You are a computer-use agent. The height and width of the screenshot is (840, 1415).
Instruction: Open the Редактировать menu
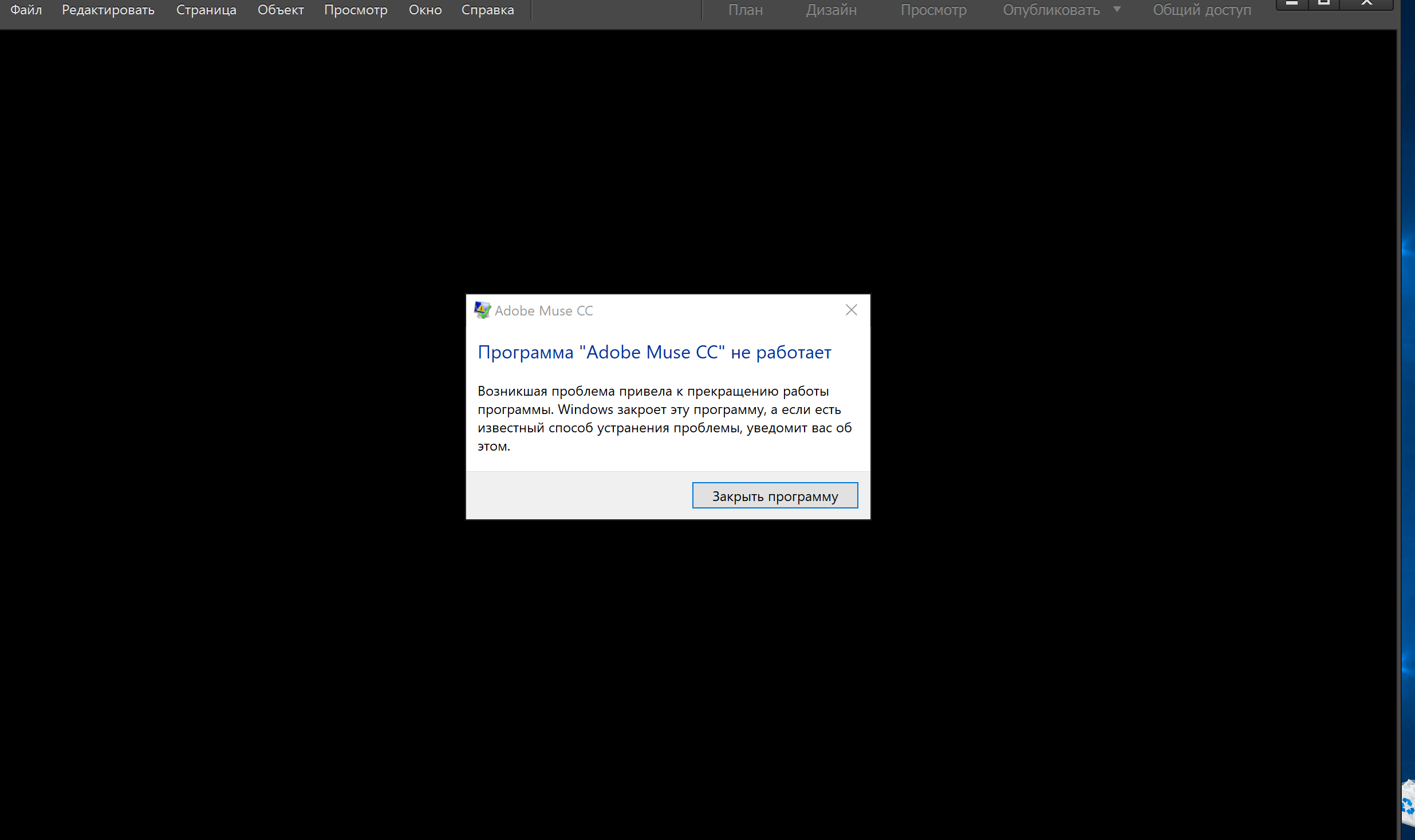click(x=108, y=10)
